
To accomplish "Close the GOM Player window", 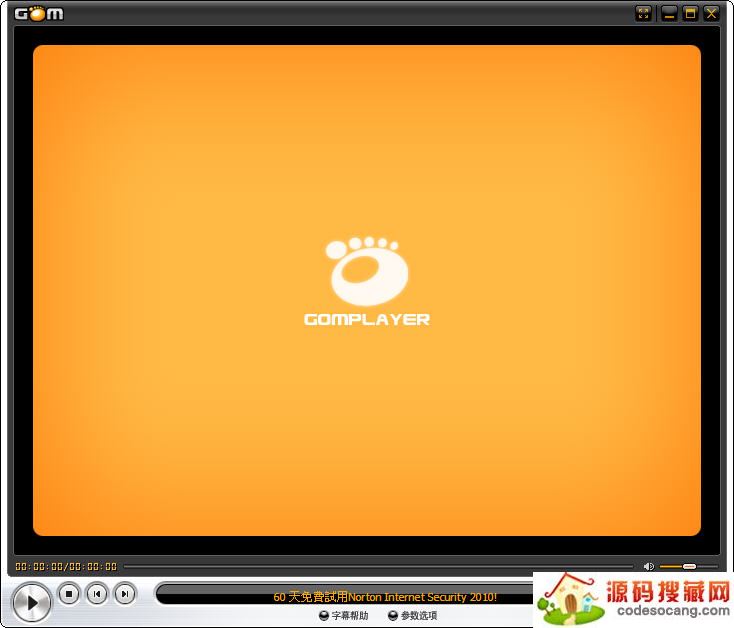I will click(x=711, y=13).
